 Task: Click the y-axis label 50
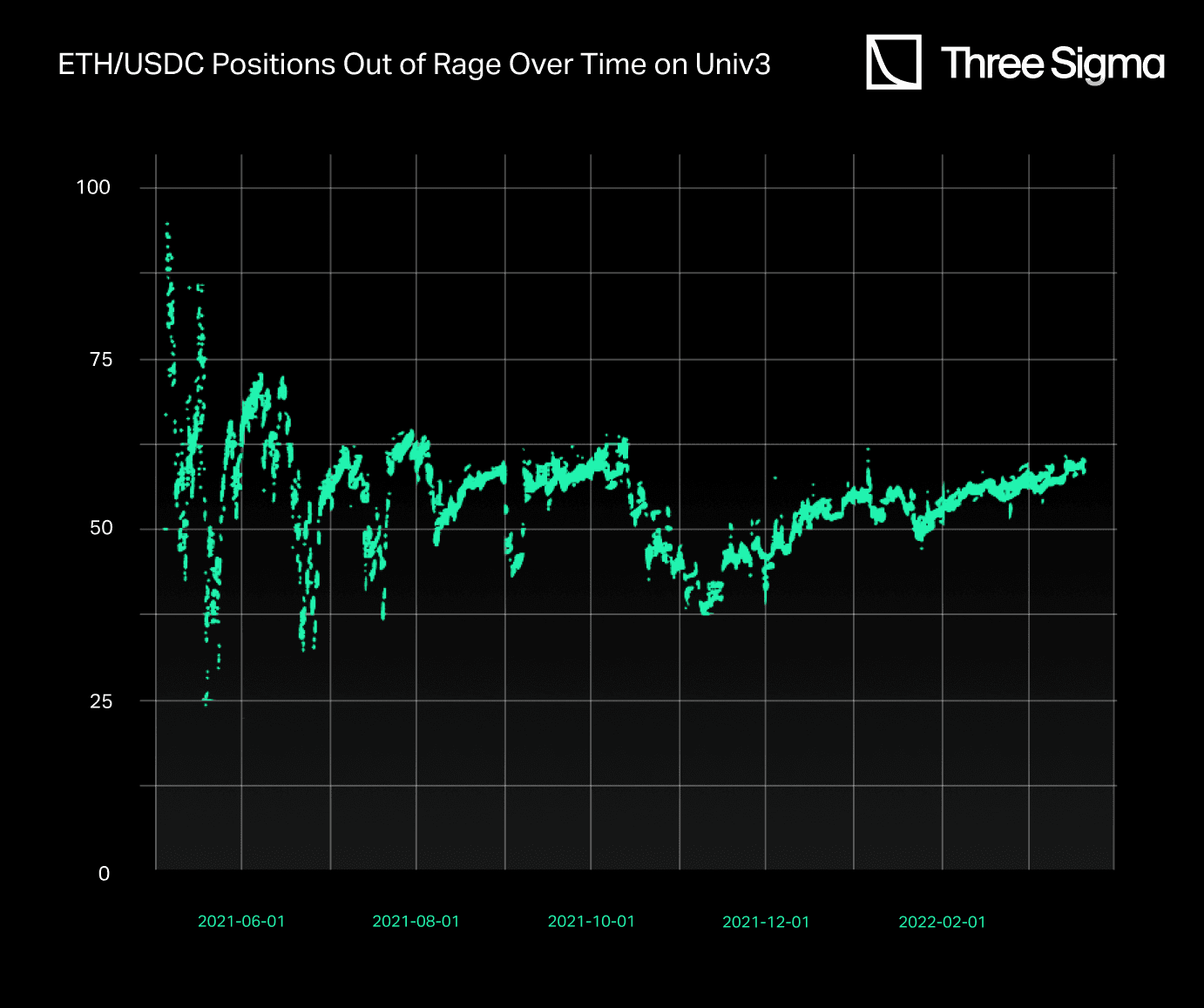coord(101,528)
